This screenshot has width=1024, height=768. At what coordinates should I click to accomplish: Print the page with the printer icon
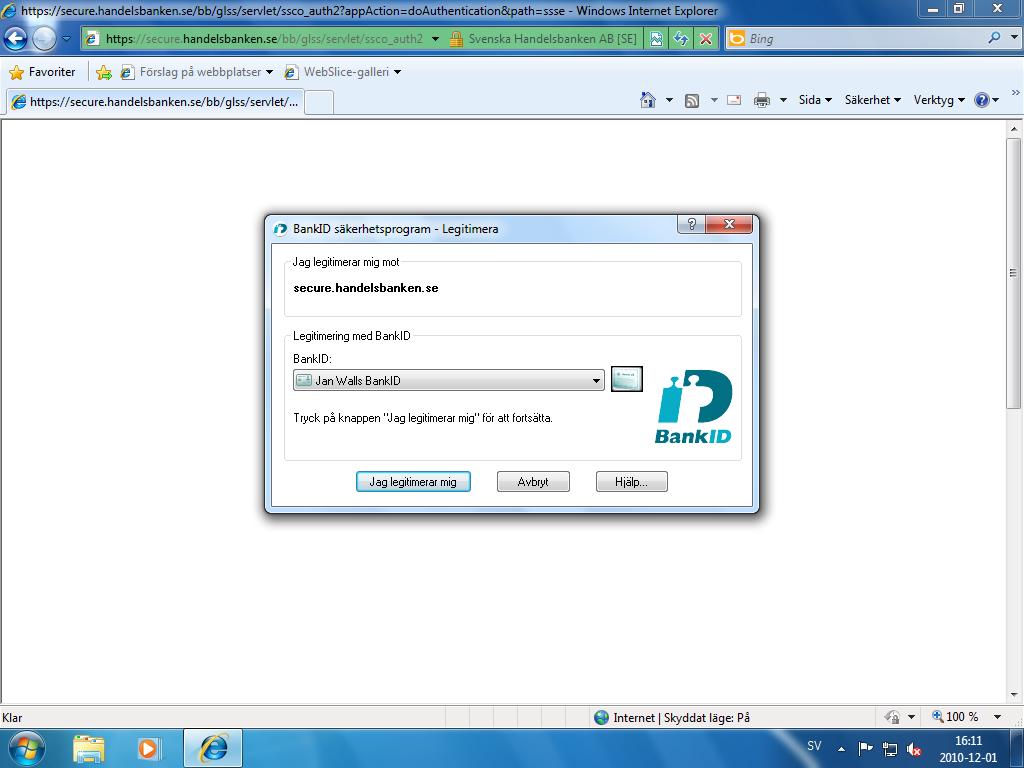pyautogui.click(x=761, y=100)
